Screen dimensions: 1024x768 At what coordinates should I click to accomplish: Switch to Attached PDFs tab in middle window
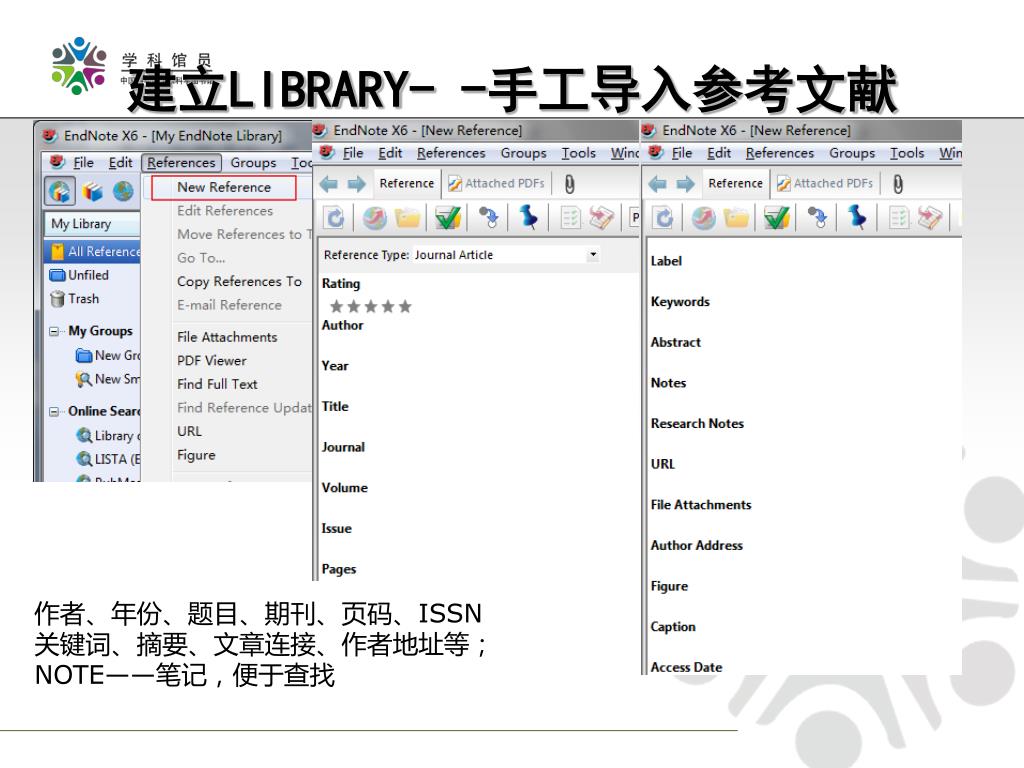tap(496, 184)
